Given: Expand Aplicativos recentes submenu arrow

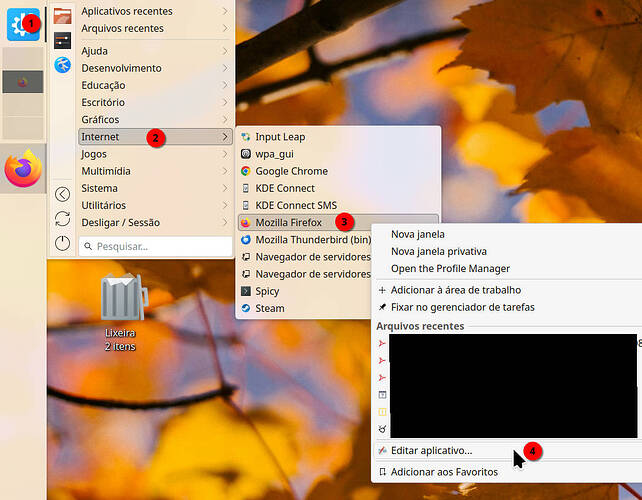Looking at the screenshot, I should coord(225,11).
